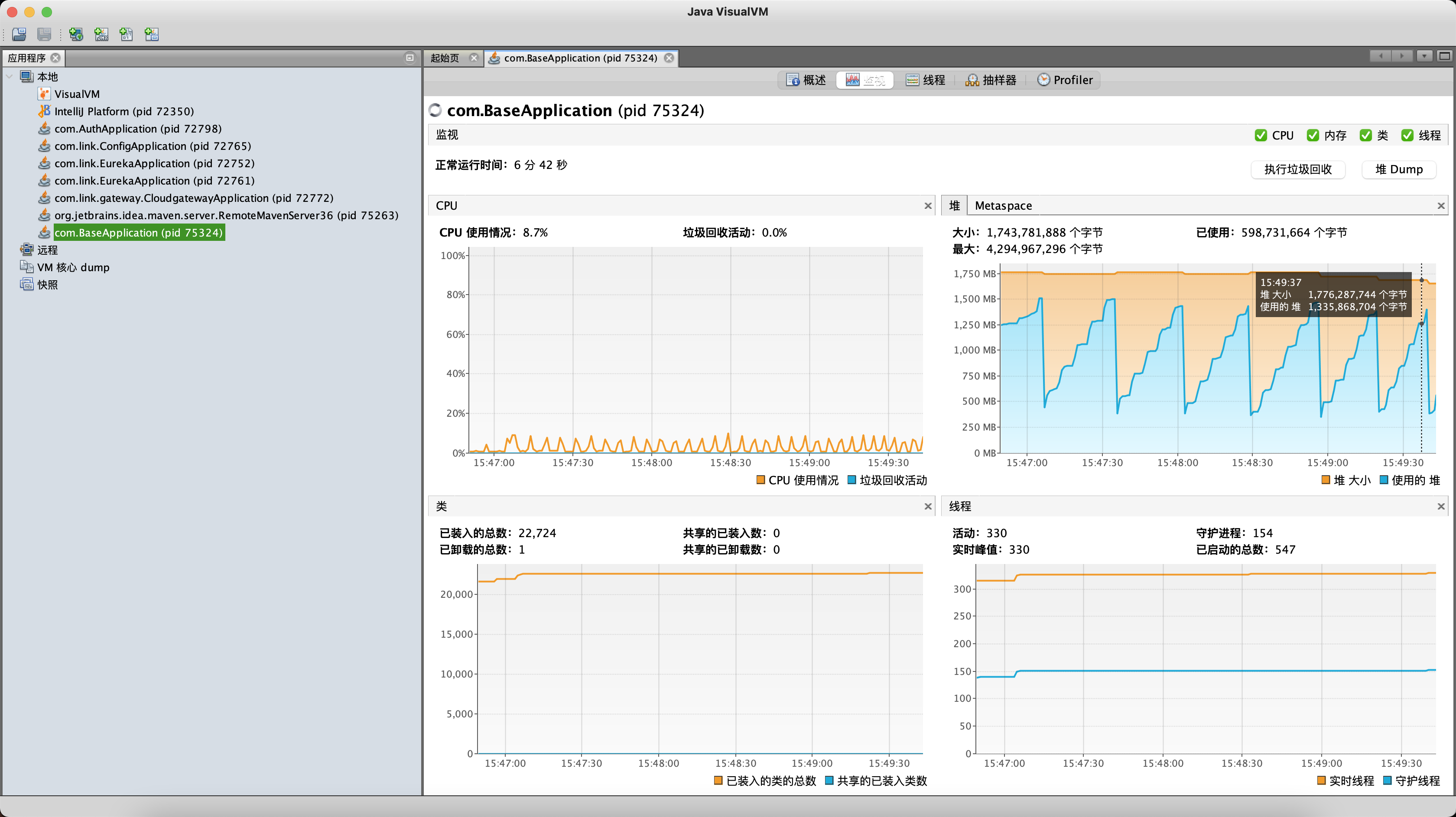Uncheck the 内存 monitor checkbox

(1313, 136)
